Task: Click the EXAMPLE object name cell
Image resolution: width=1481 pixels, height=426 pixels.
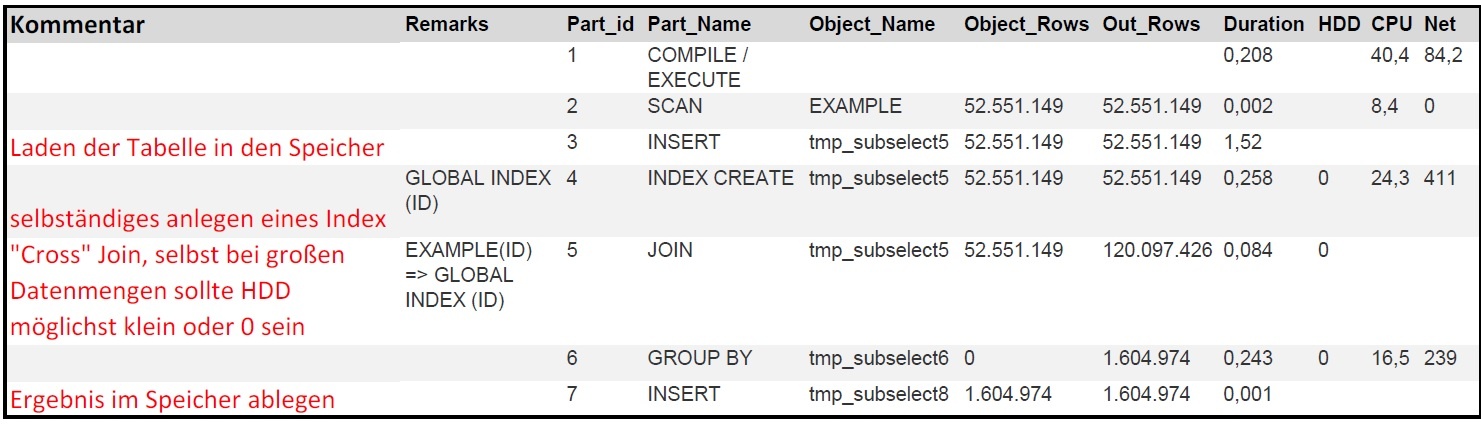Action: click(x=855, y=106)
